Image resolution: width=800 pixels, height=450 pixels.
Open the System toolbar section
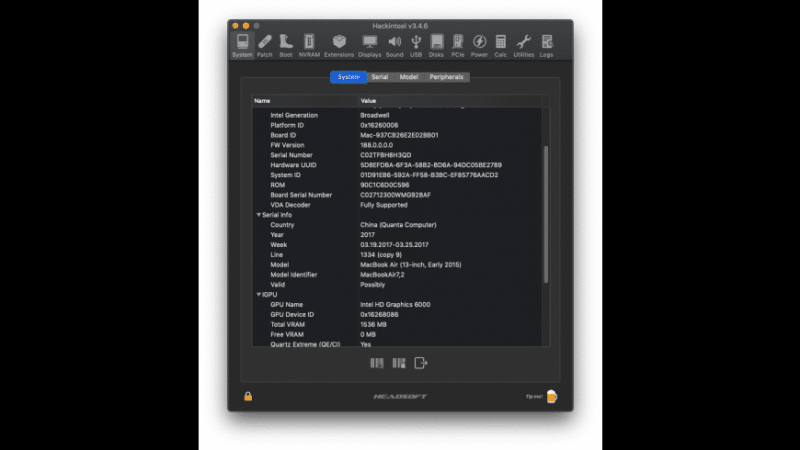coord(242,46)
